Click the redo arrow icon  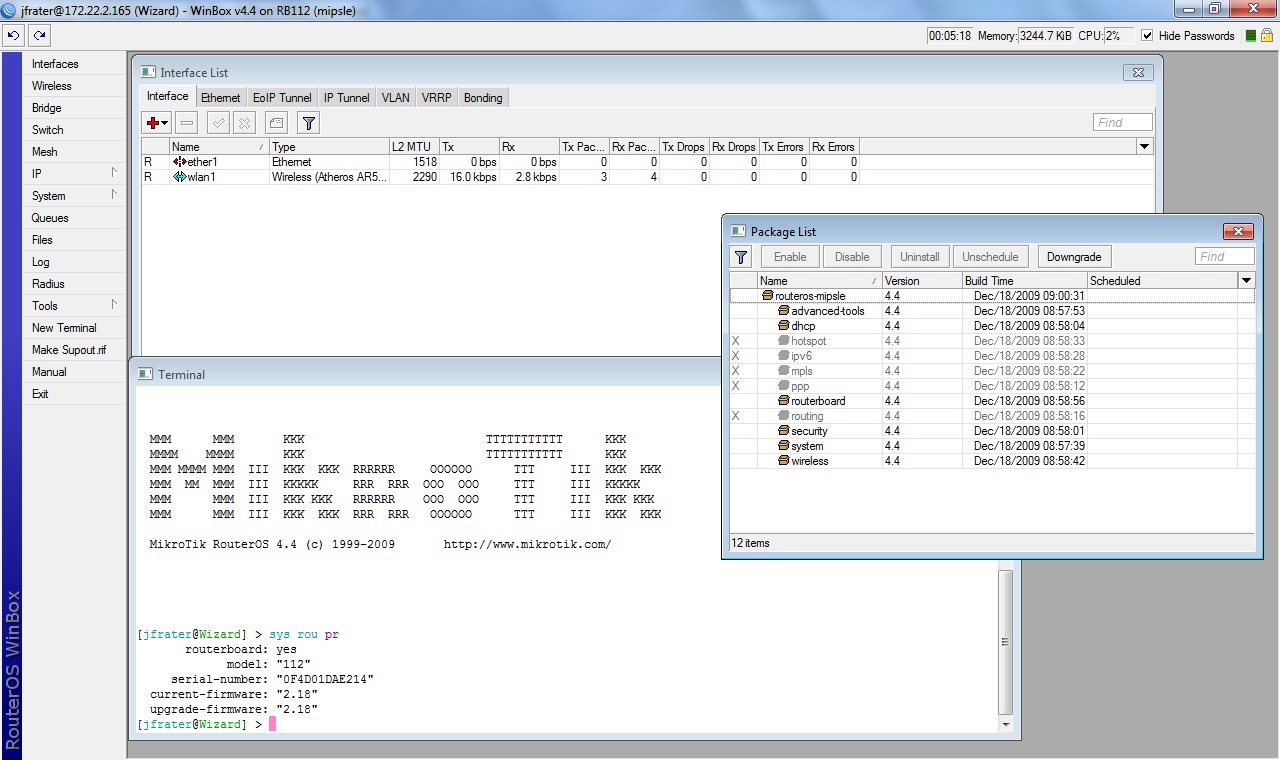tap(39, 35)
